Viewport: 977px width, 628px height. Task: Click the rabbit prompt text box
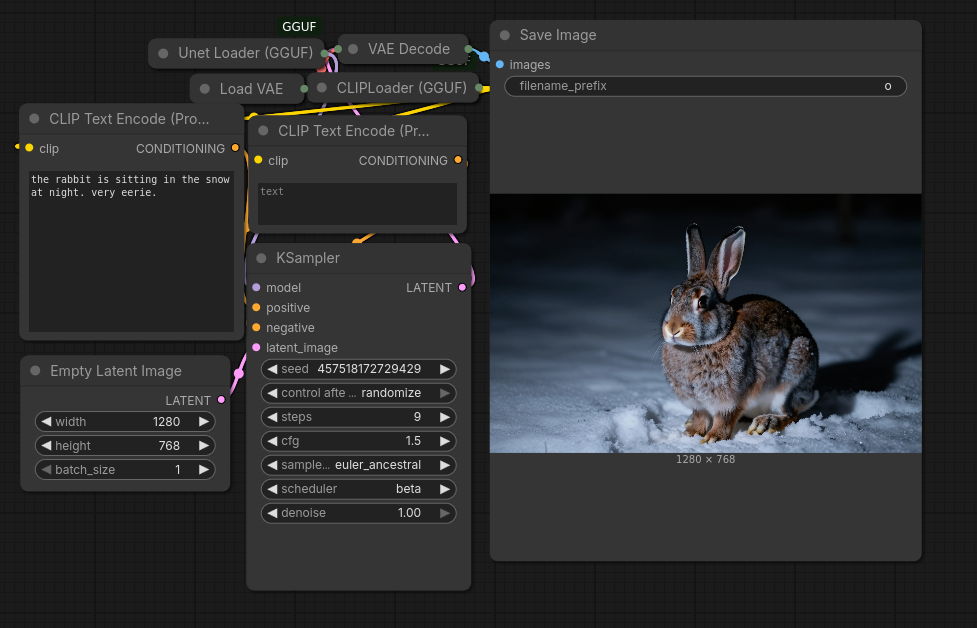click(x=131, y=250)
